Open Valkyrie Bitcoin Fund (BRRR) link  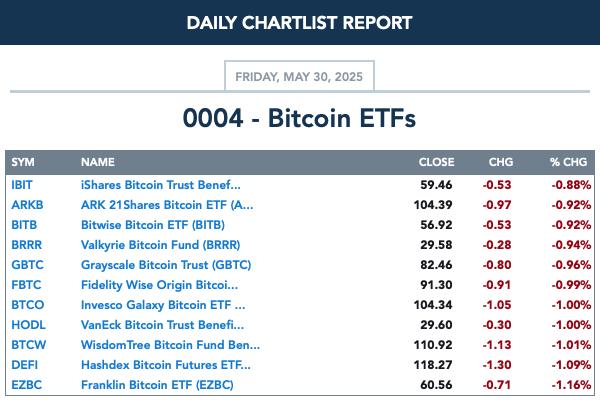click(160, 245)
